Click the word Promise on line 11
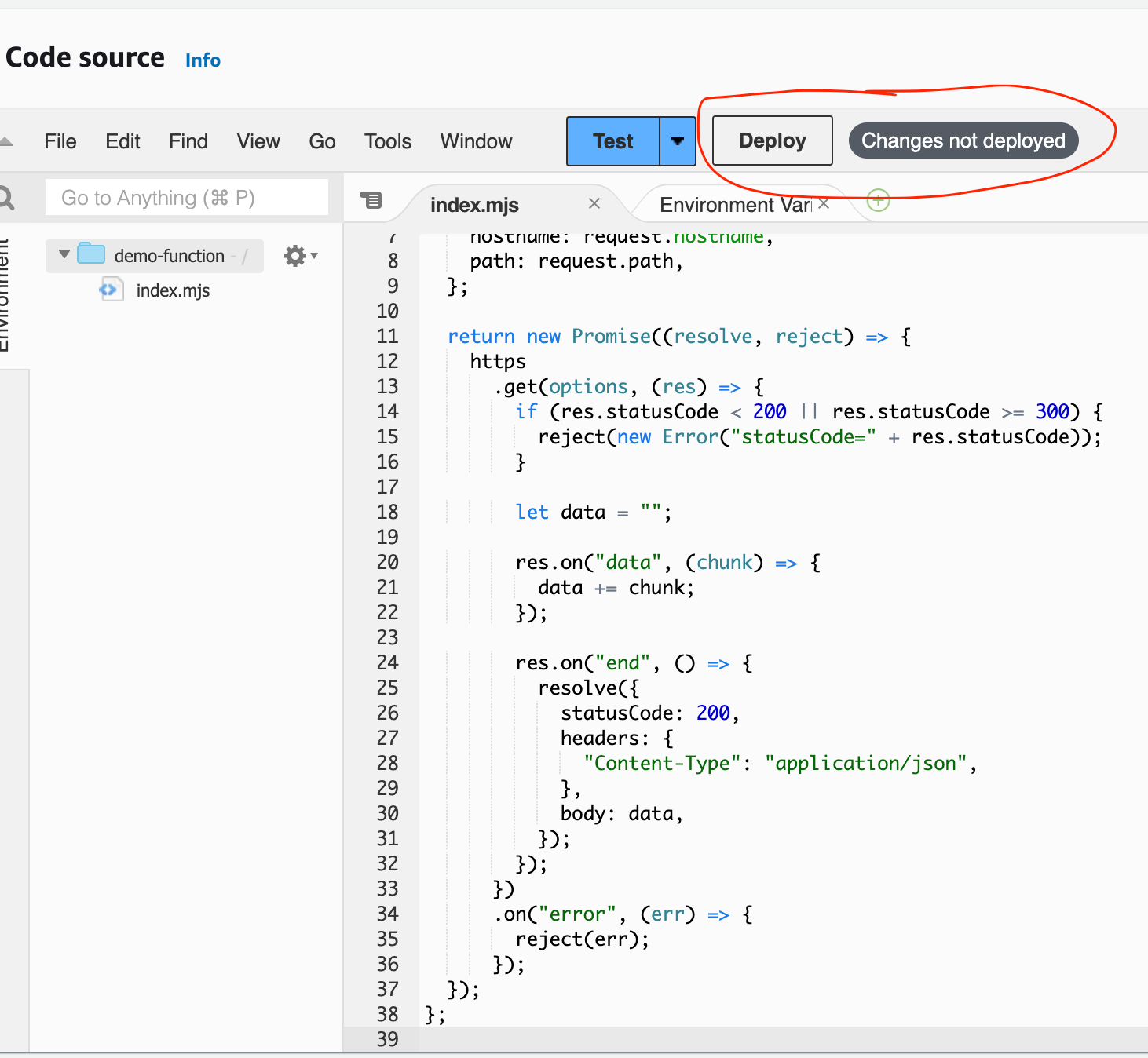The height and width of the screenshot is (1058, 1148). click(x=611, y=336)
